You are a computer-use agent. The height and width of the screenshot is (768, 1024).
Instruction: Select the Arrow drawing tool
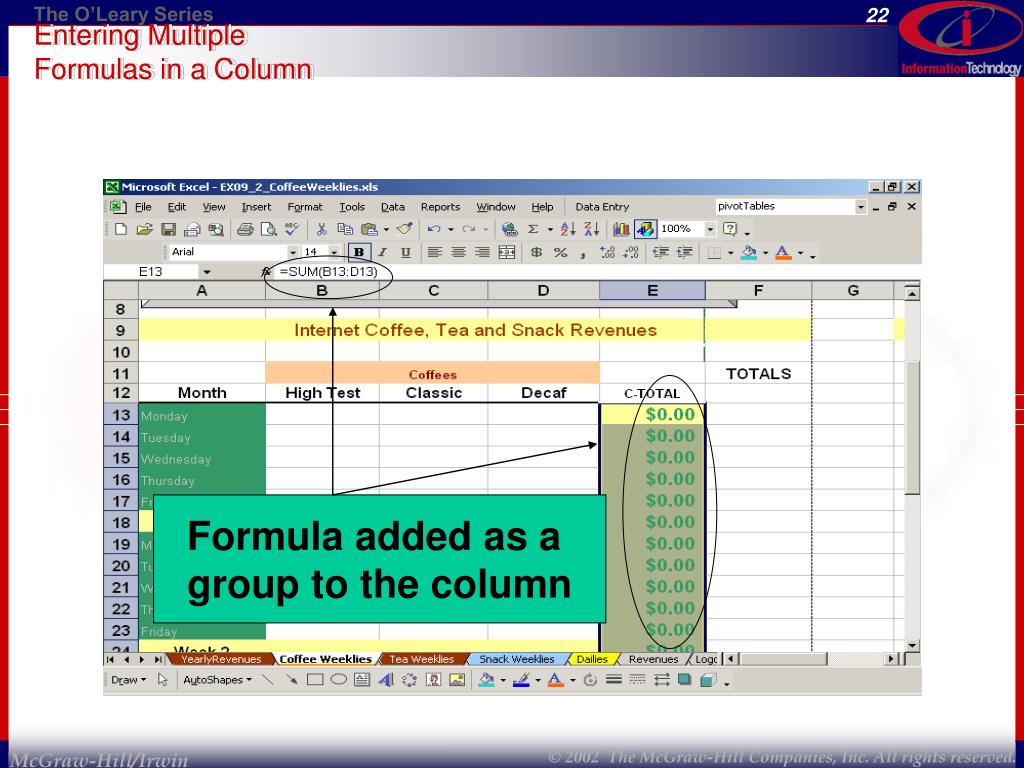click(291, 680)
